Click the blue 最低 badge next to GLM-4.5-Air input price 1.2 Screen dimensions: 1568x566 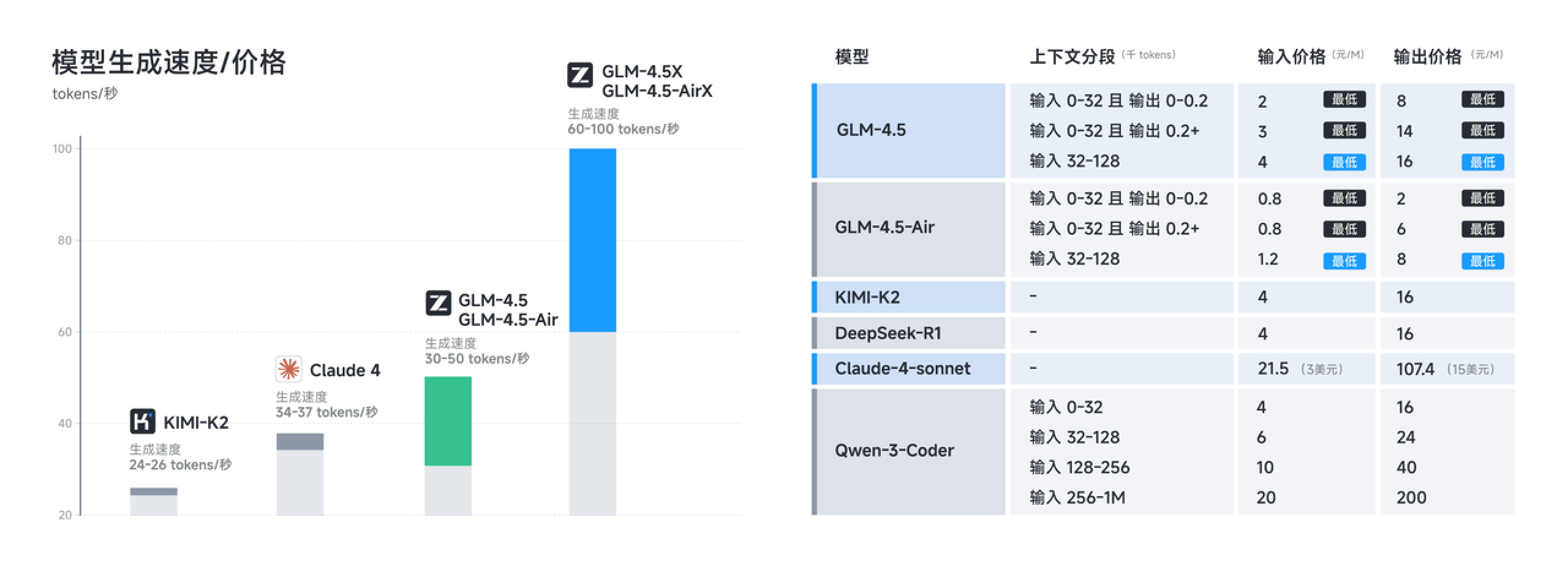[x=1344, y=261]
